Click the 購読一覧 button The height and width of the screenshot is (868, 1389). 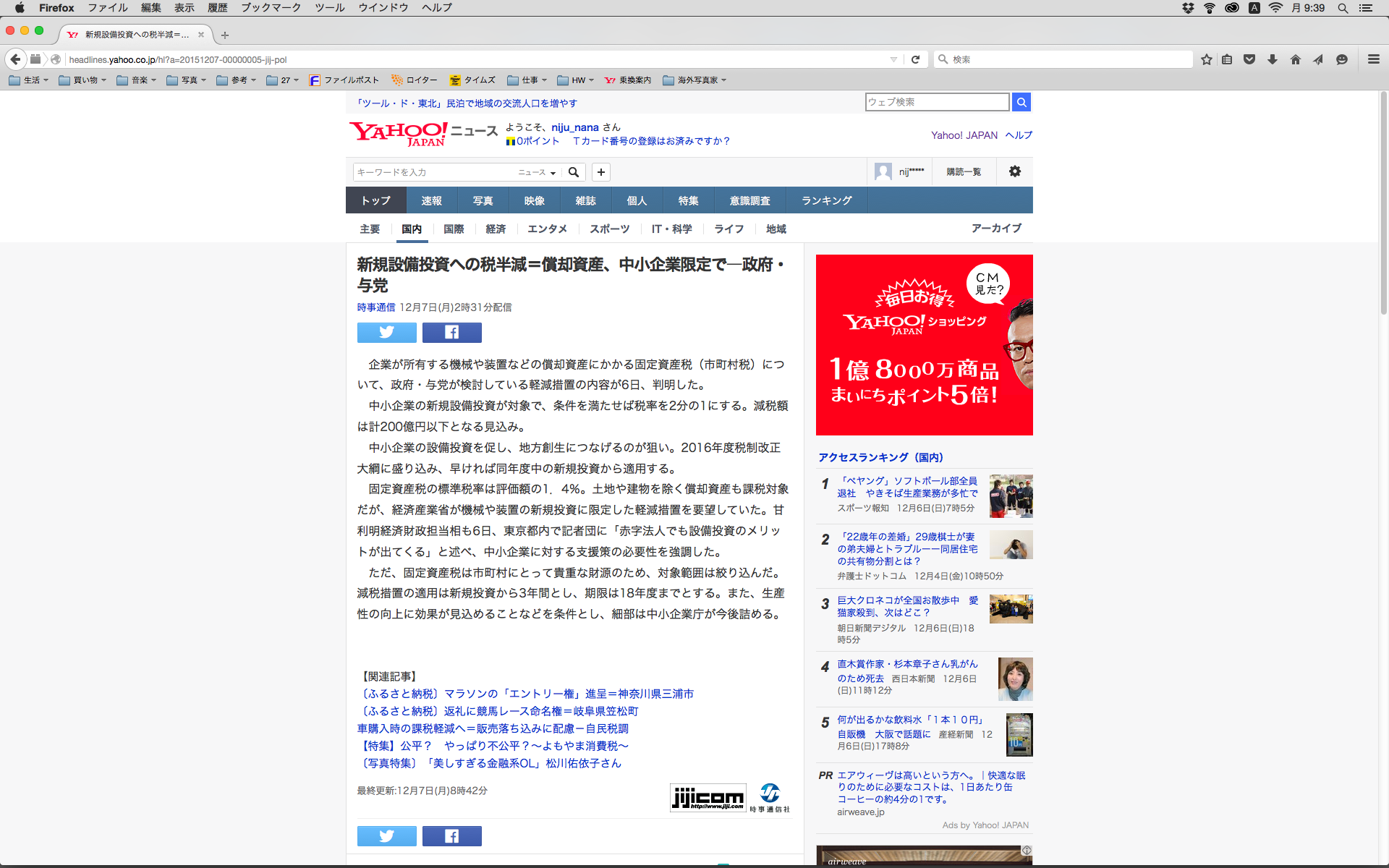coord(964,172)
